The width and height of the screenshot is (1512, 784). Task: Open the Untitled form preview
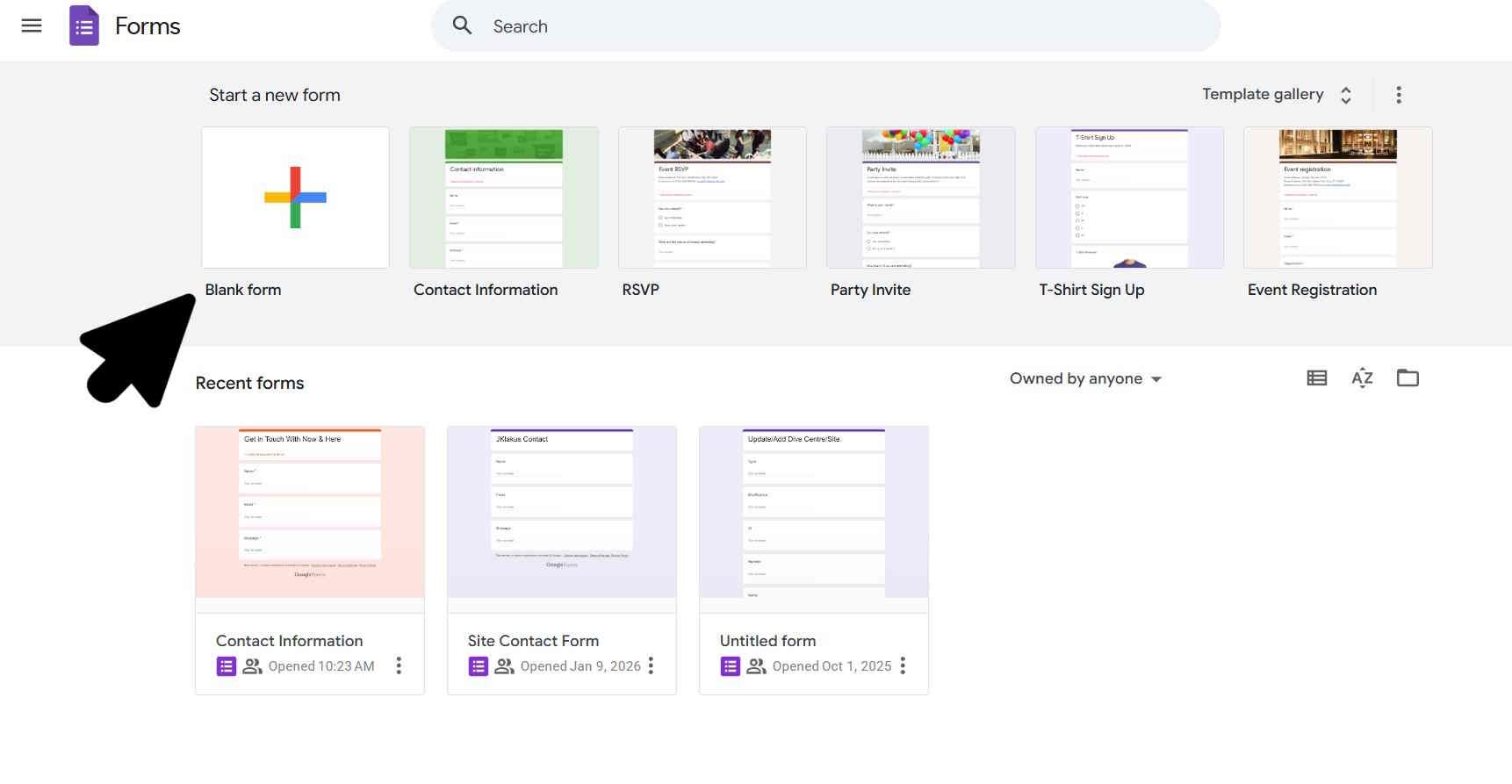[814, 513]
